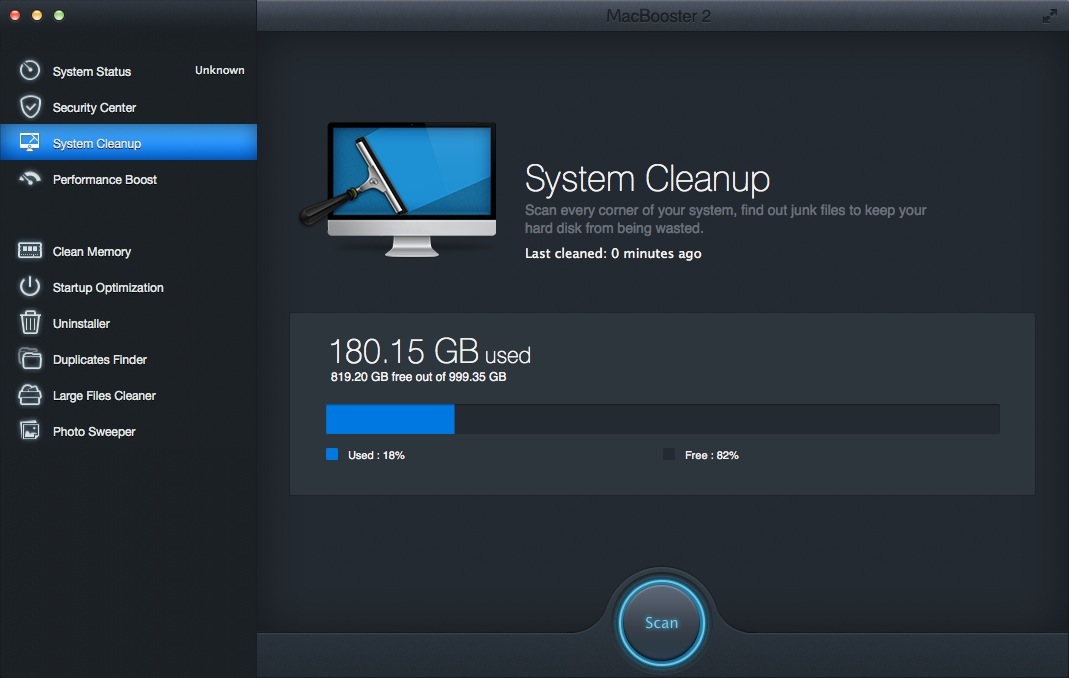Click the iMac squeegee illustration
The image size is (1069, 678).
[400, 188]
